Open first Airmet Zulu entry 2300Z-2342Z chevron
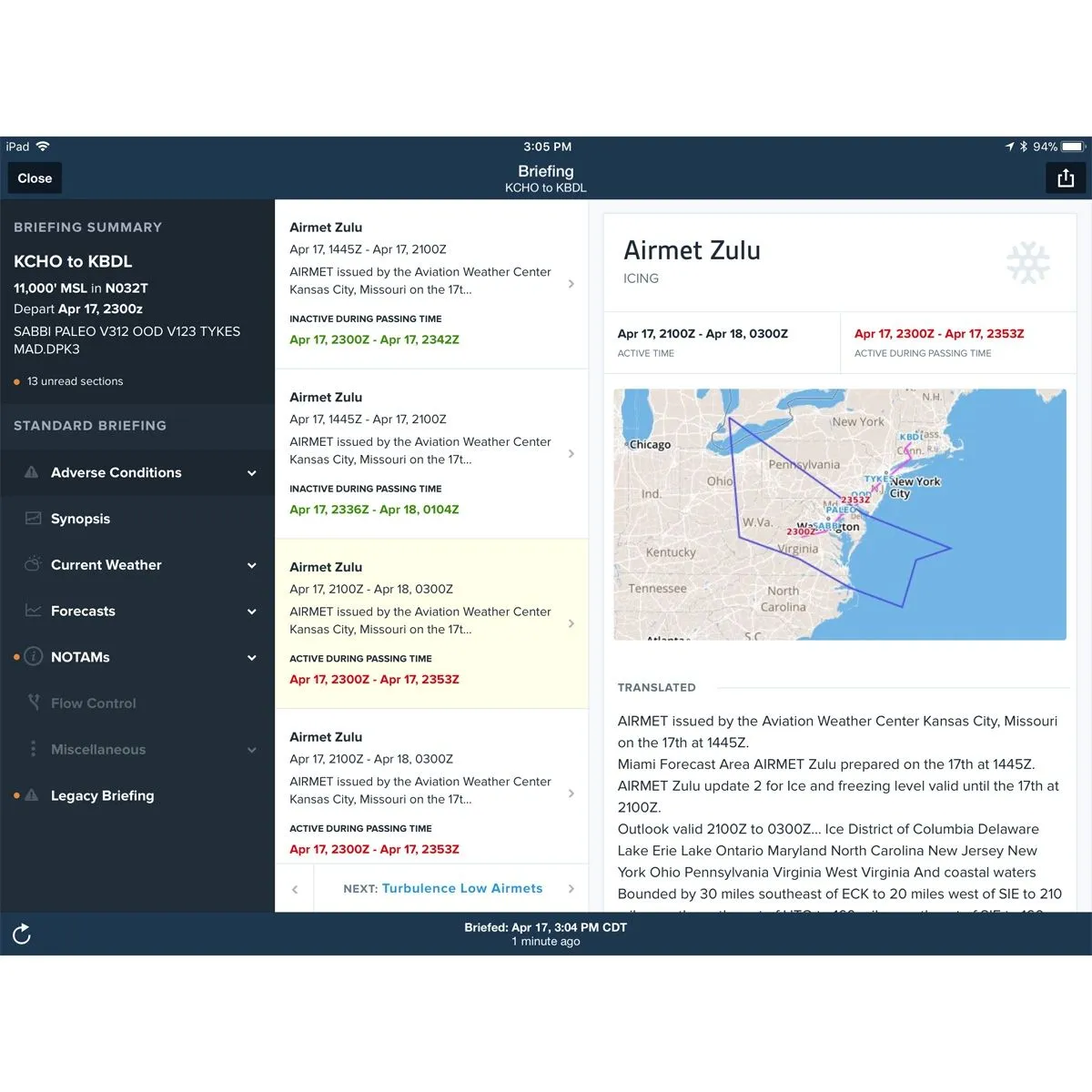Image resolution: width=1092 pixels, height=1092 pixels. 571,284
